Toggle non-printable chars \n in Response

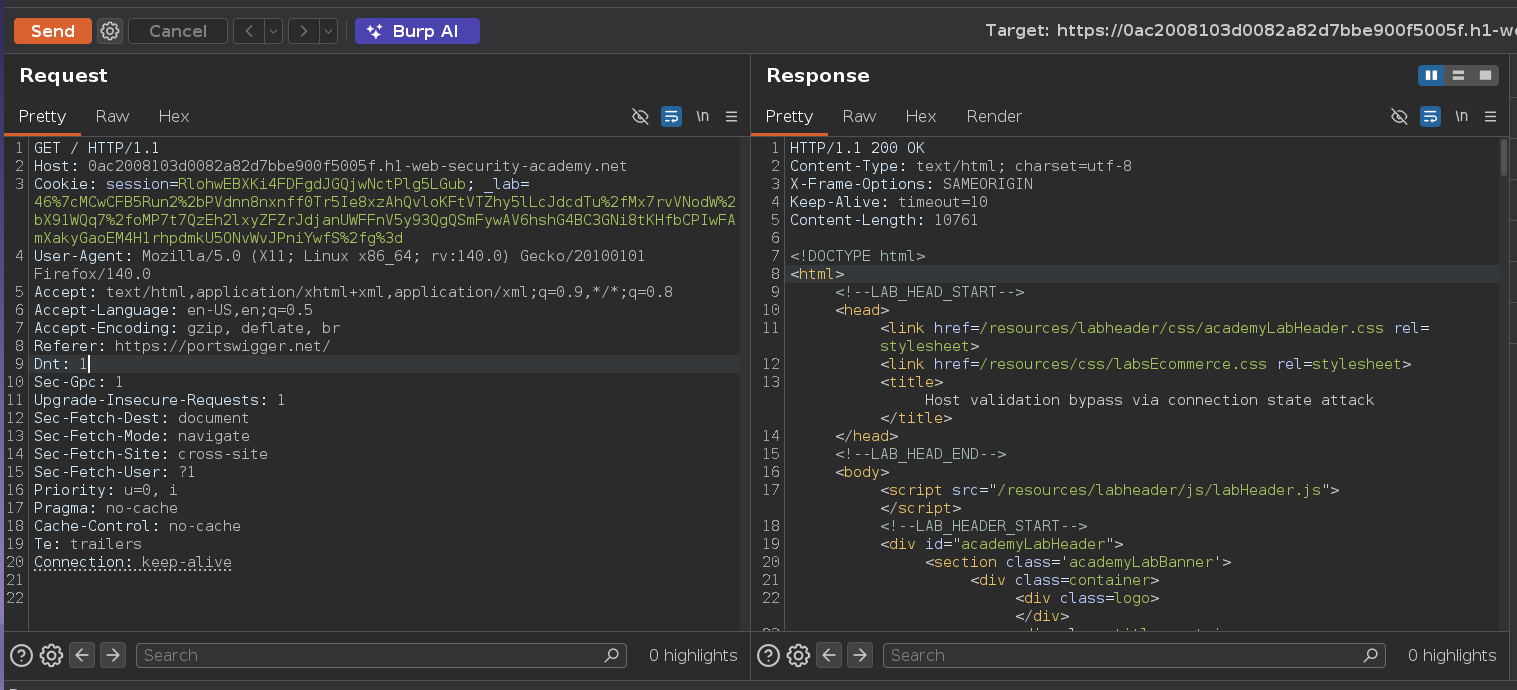[1462, 117]
